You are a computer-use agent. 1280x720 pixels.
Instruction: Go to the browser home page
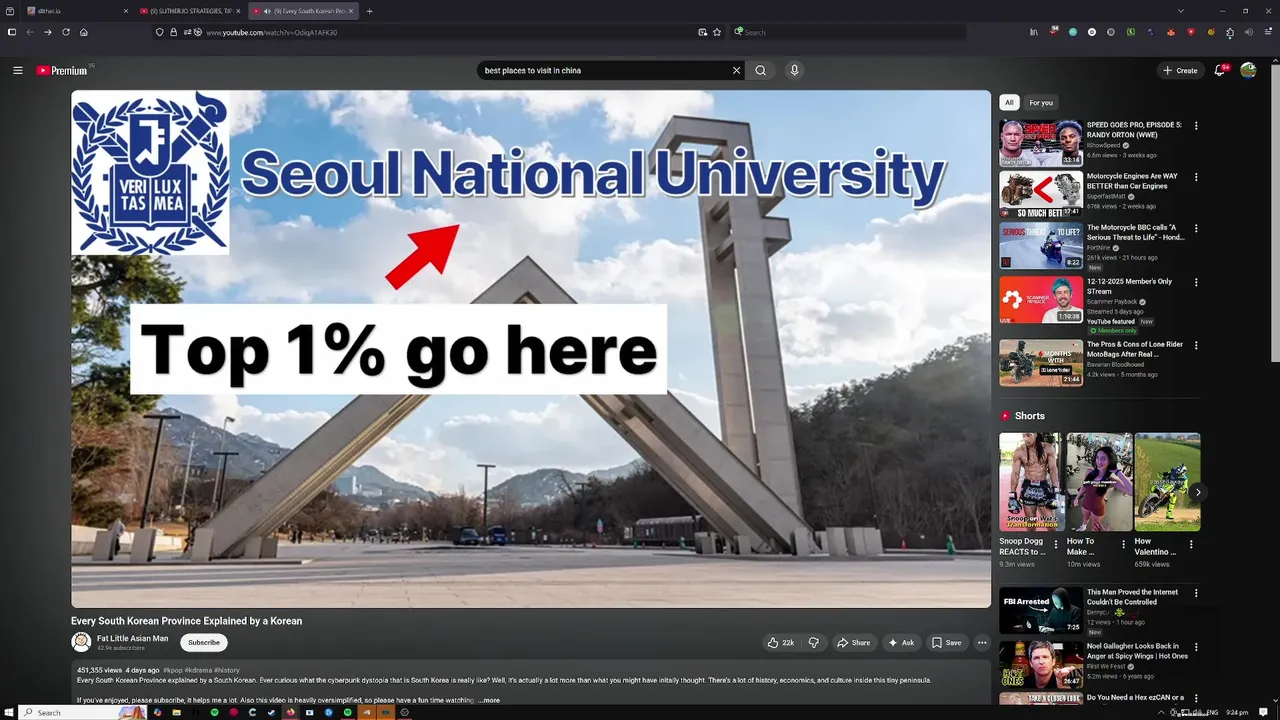pyautogui.click(x=84, y=32)
